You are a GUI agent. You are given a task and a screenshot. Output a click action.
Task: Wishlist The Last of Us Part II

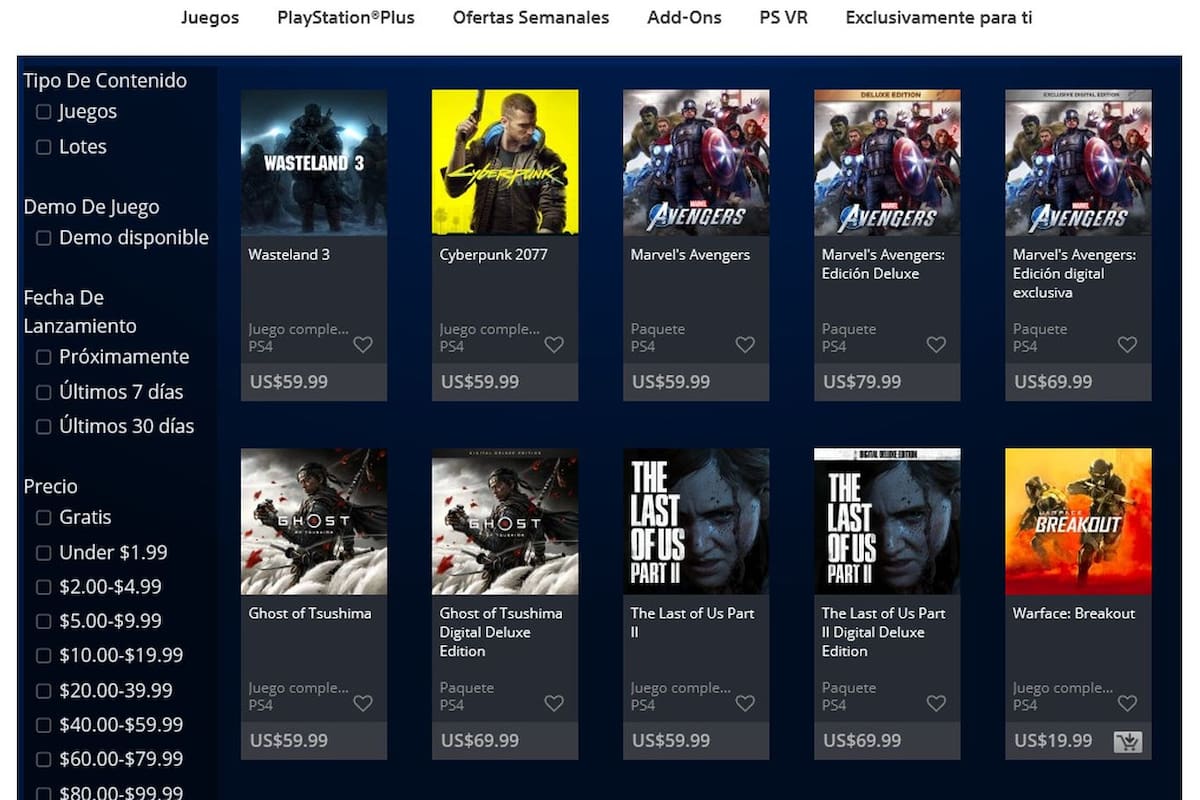pos(745,703)
